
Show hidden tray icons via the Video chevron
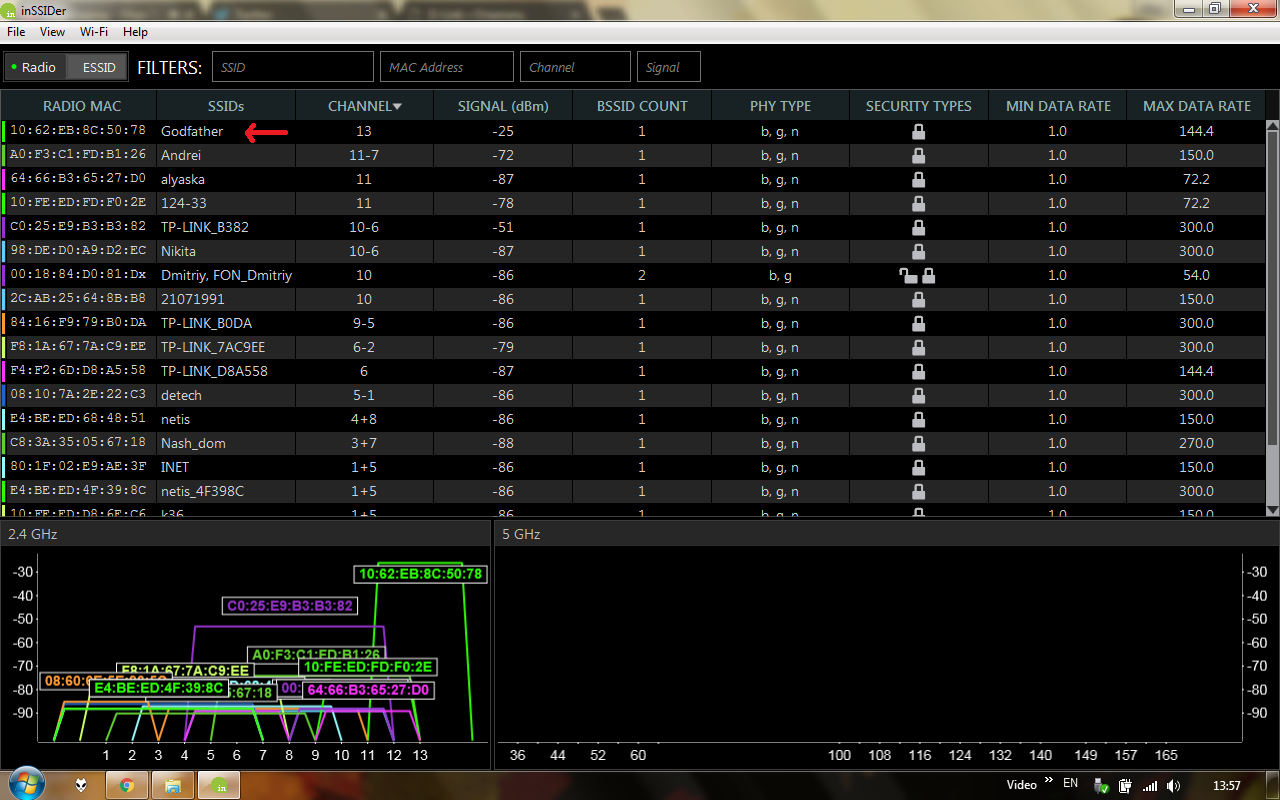pos(1049,780)
